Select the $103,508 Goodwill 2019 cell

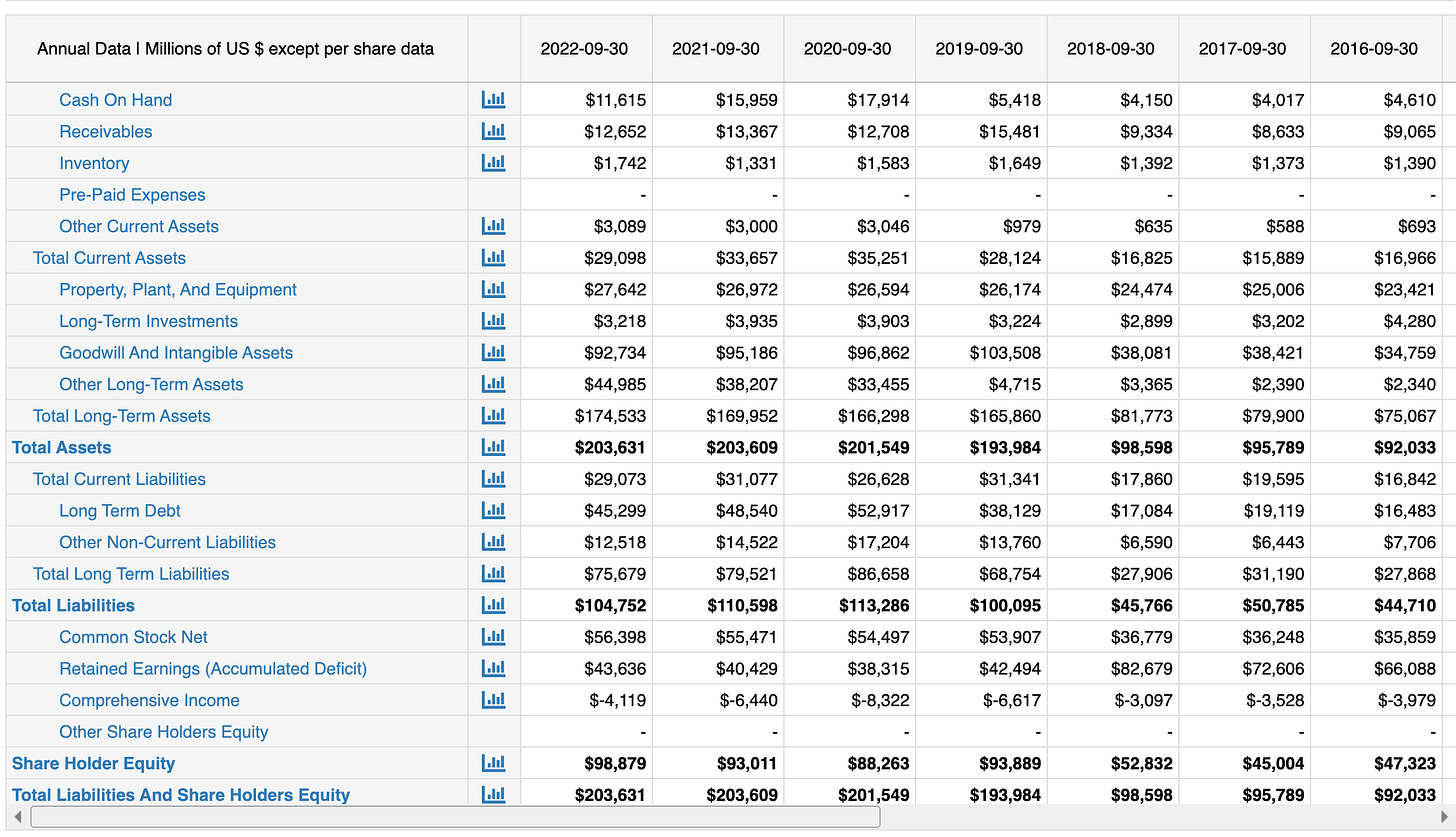(982, 353)
